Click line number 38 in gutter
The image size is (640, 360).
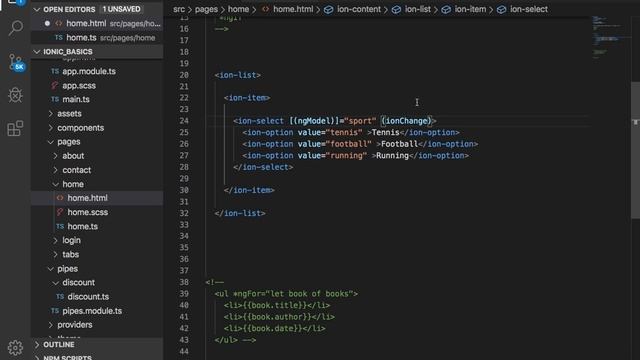point(184,282)
